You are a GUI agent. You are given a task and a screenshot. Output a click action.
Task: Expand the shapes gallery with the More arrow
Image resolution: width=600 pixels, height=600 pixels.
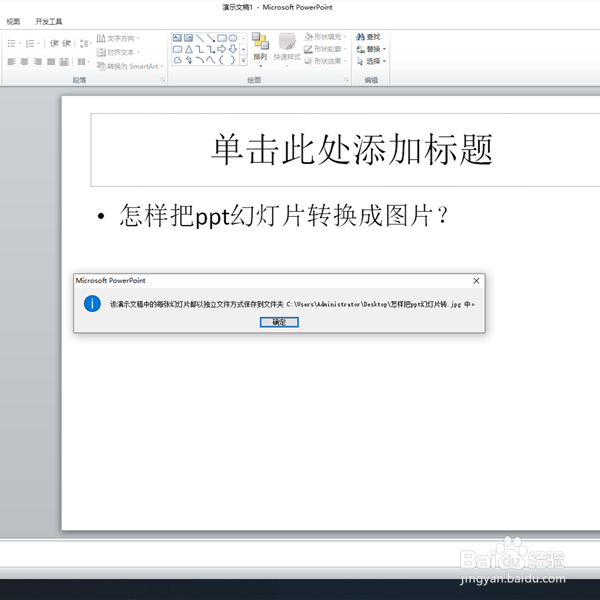coord(243,60)
